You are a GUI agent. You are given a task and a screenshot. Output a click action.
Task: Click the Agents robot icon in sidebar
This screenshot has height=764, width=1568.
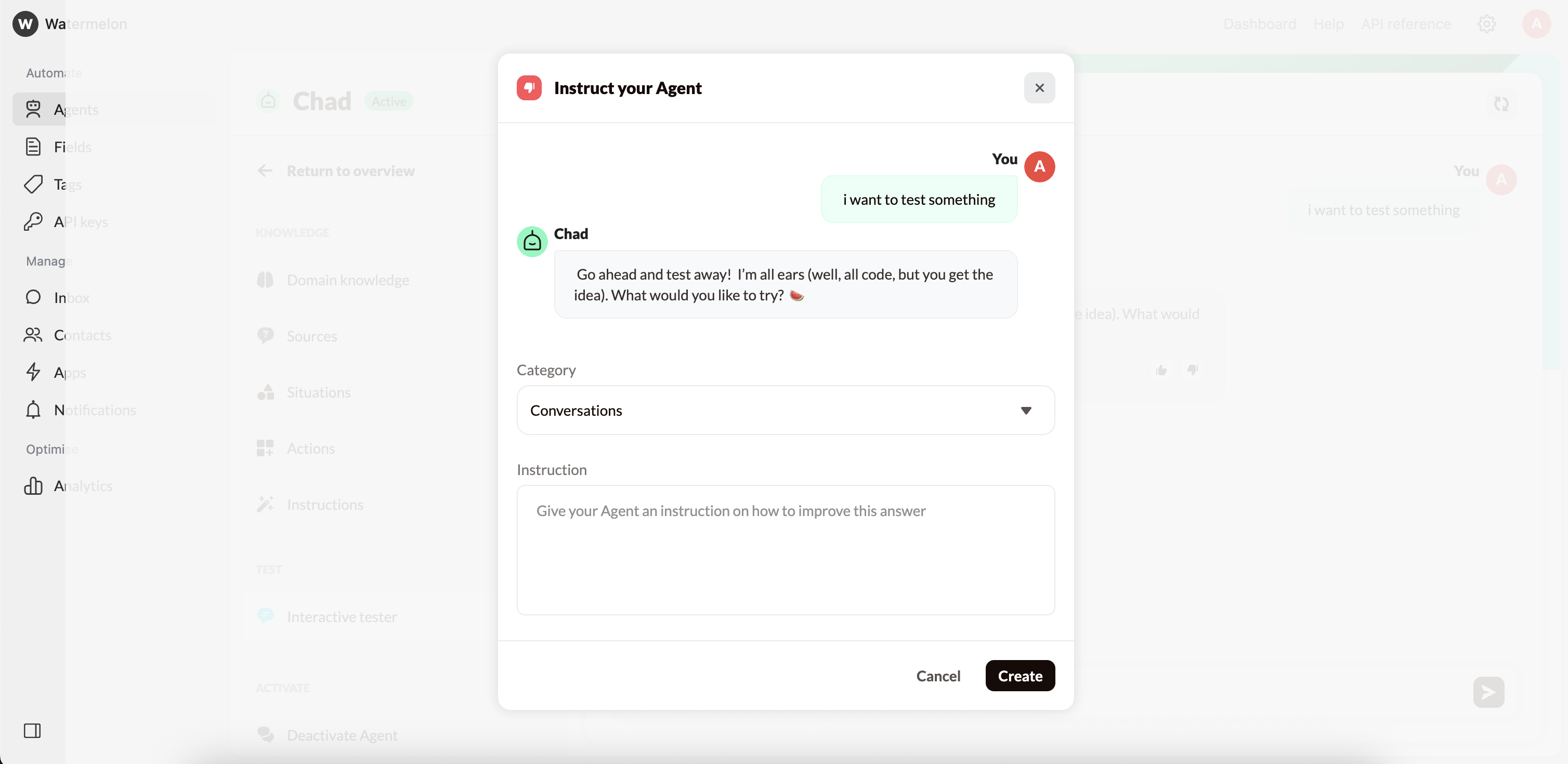tap(33, 110)
